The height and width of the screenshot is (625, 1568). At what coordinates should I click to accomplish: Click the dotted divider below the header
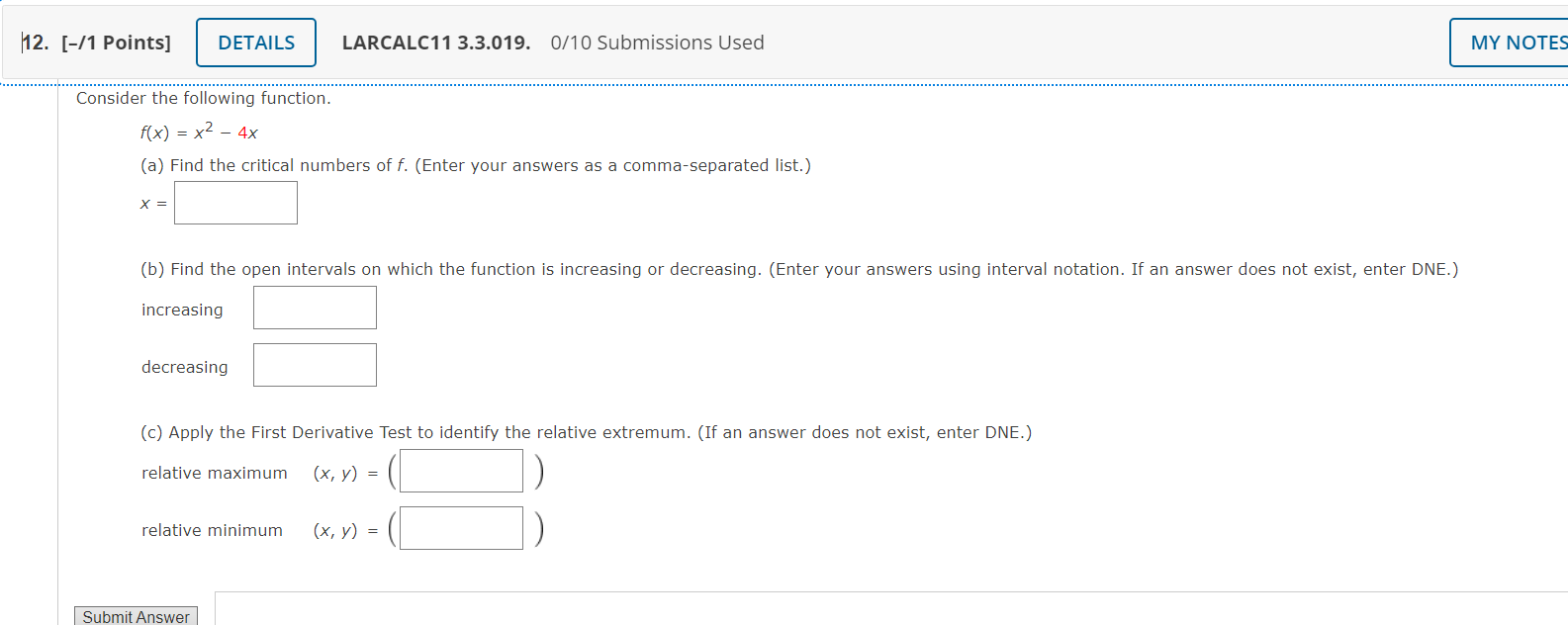782,84
